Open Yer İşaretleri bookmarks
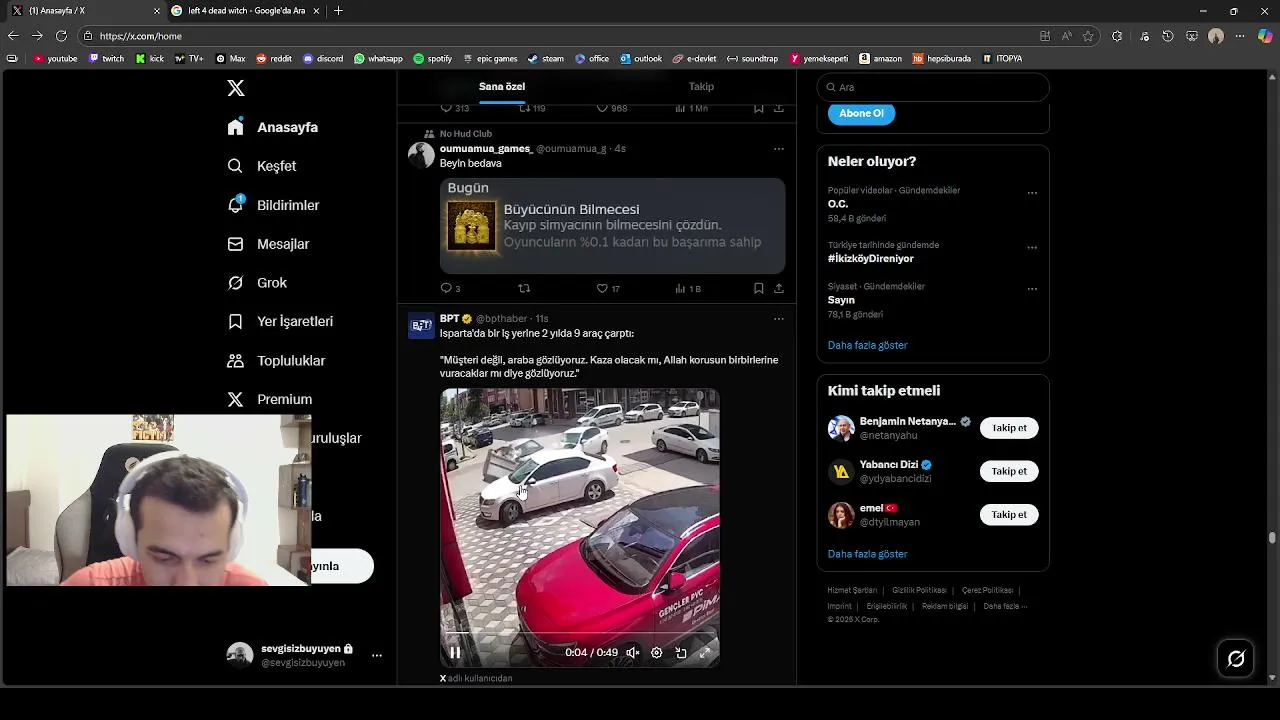Image resolution: width=1280 pixels, height=720 pixels. (280, 321)
